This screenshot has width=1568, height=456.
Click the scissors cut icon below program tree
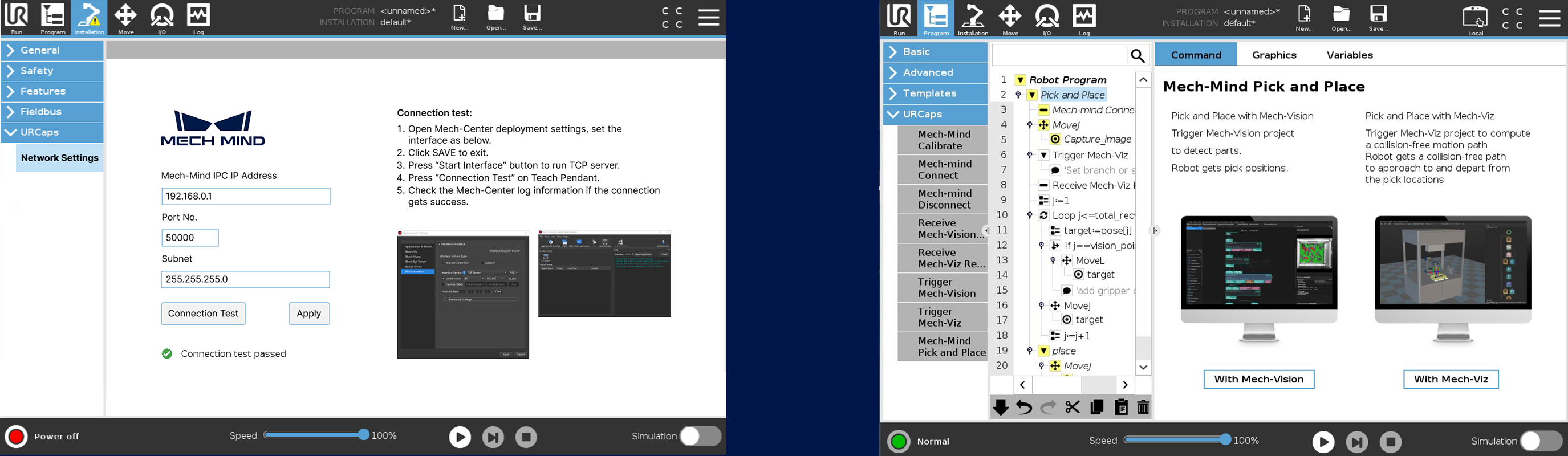coord(1073,408)
